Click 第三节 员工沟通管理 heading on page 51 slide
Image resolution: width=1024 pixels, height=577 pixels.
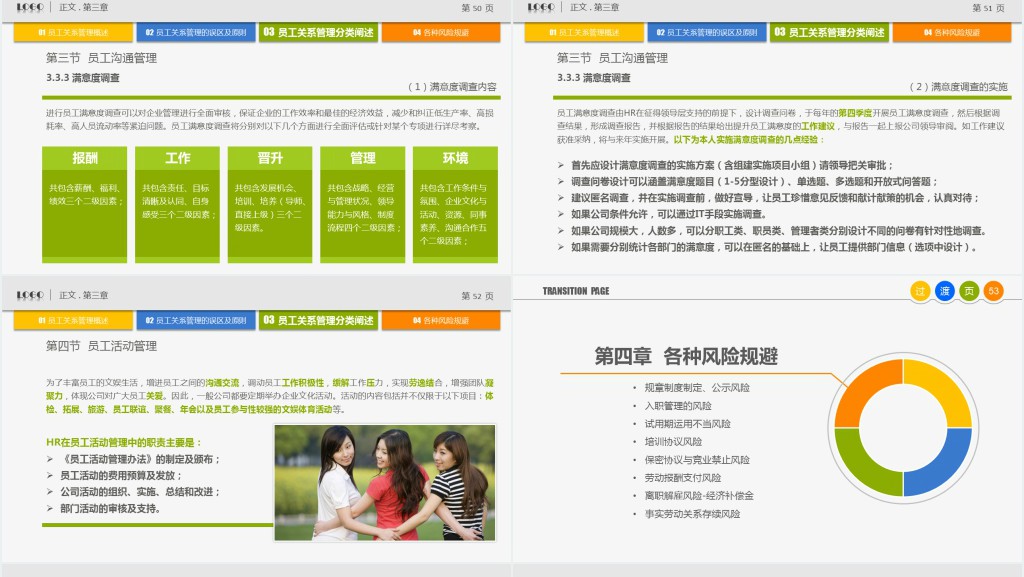coord(612,58)
